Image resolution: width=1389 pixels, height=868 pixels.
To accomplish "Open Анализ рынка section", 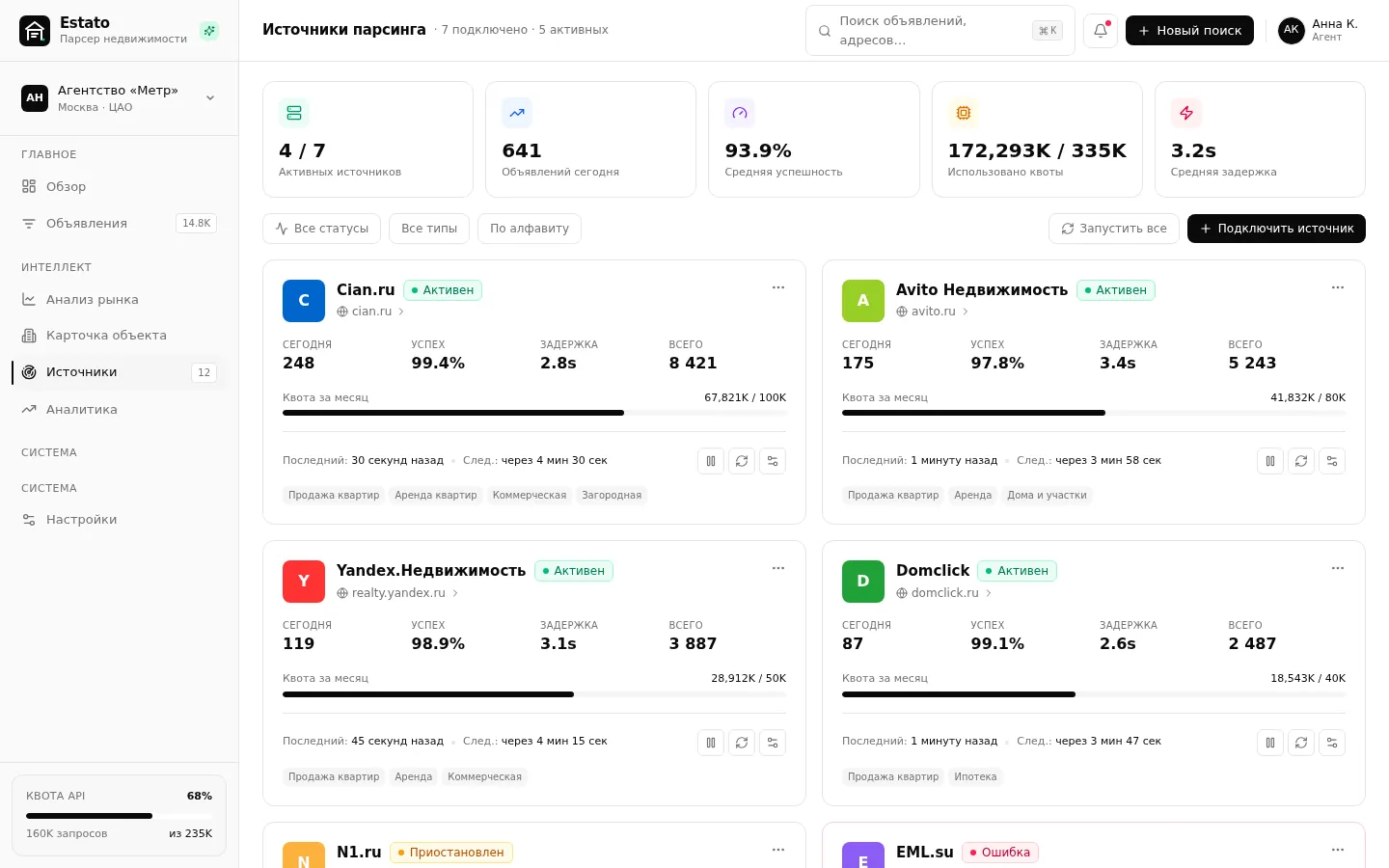I will click(119, 300).
